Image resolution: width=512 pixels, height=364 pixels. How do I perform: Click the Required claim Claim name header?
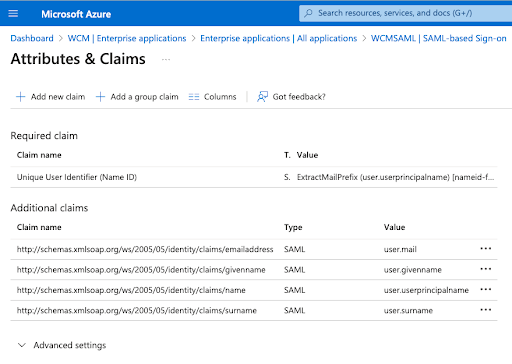[x=39, y=155]
